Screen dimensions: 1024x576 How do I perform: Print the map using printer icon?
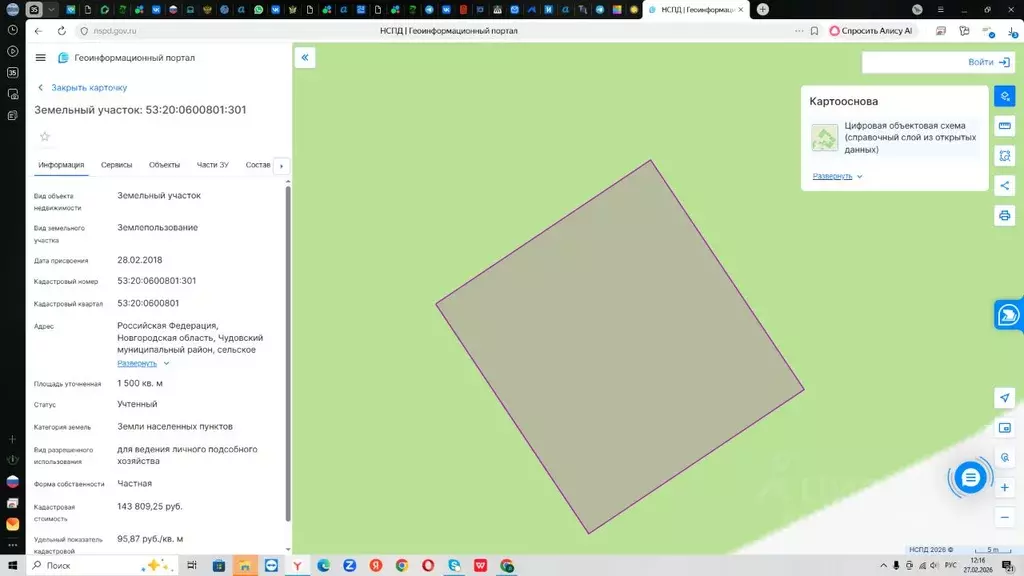point(1005,215)
